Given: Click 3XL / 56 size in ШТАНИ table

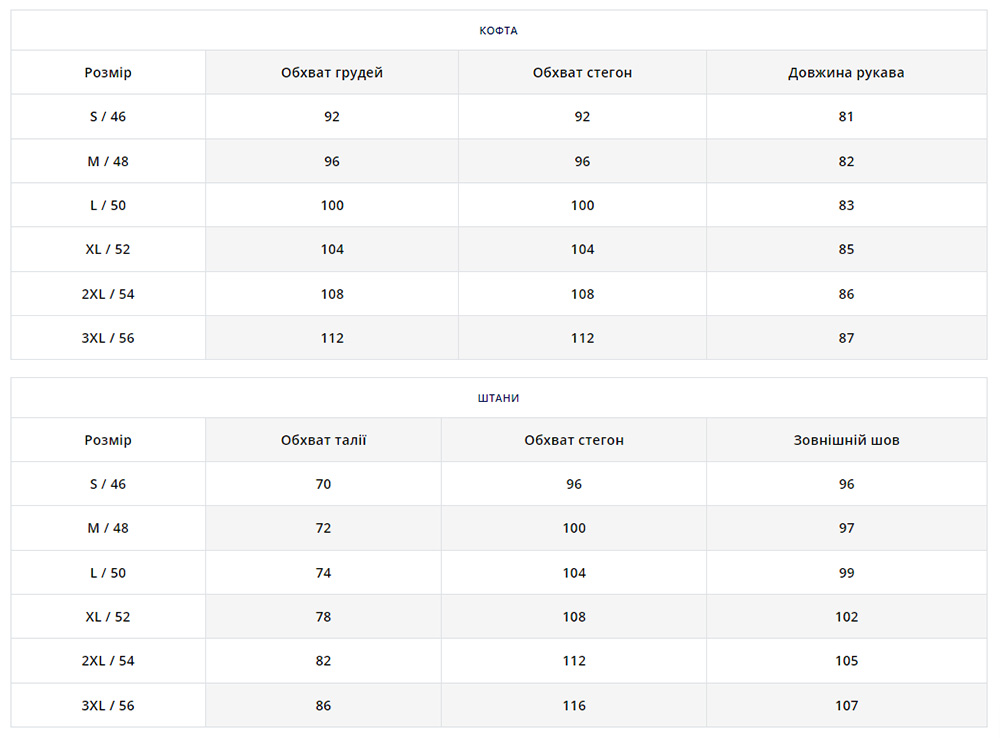Looking at the screenshot, I should (108, 706).
